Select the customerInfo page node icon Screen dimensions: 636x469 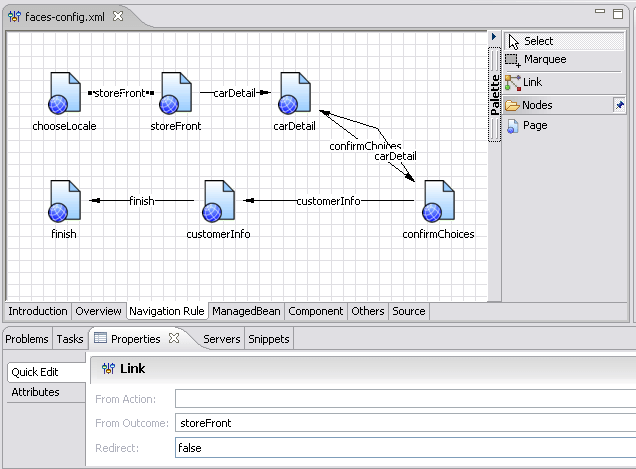(x=218, y=201)
